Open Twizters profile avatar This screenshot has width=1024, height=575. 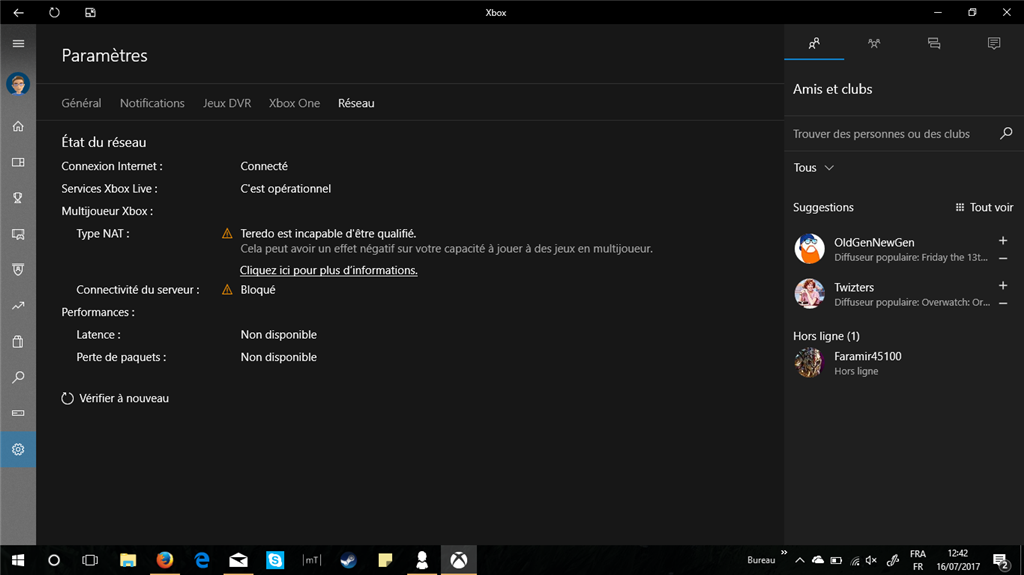click(x=809, y=293)
